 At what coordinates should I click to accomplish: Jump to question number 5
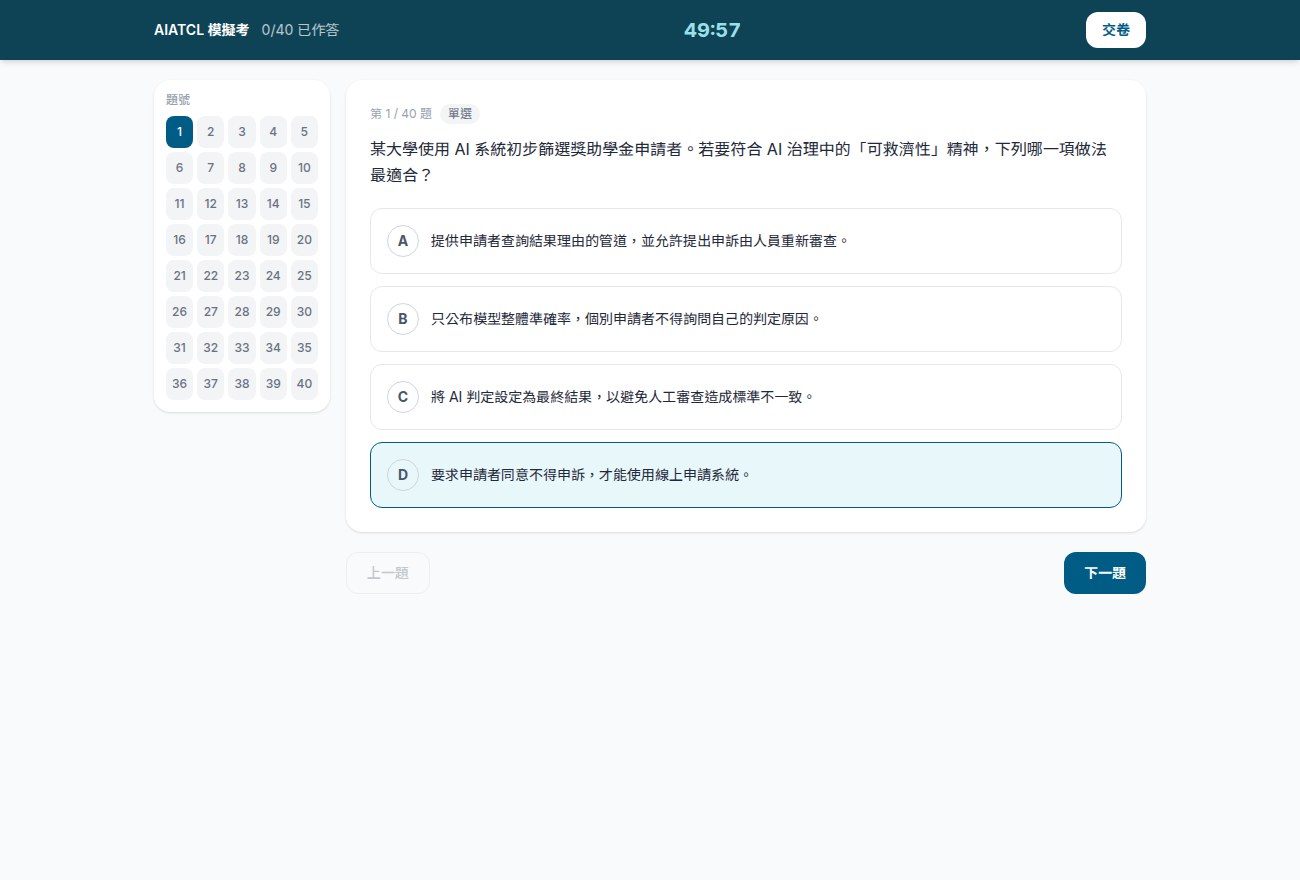305,132
